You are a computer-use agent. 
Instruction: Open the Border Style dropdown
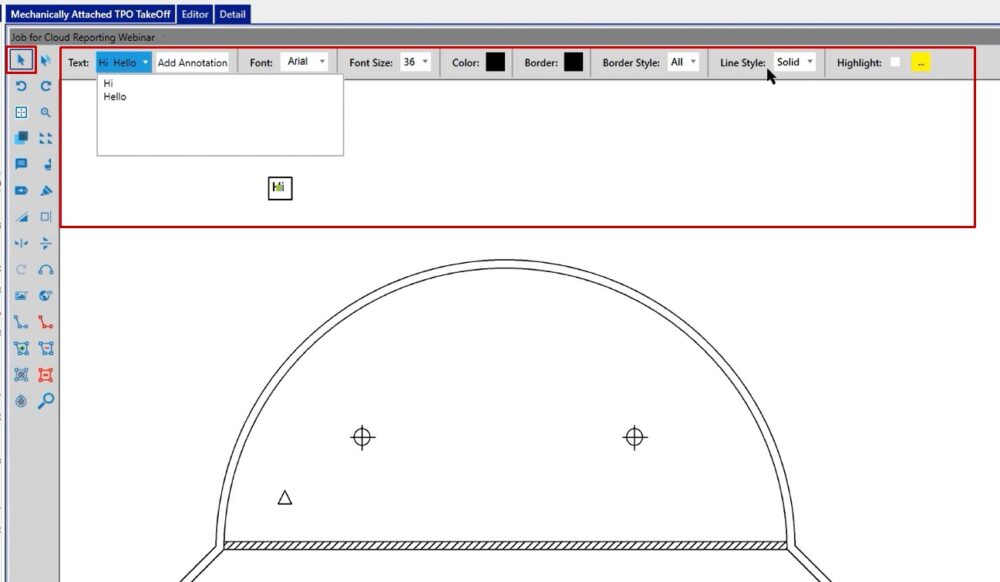(684, 62)
